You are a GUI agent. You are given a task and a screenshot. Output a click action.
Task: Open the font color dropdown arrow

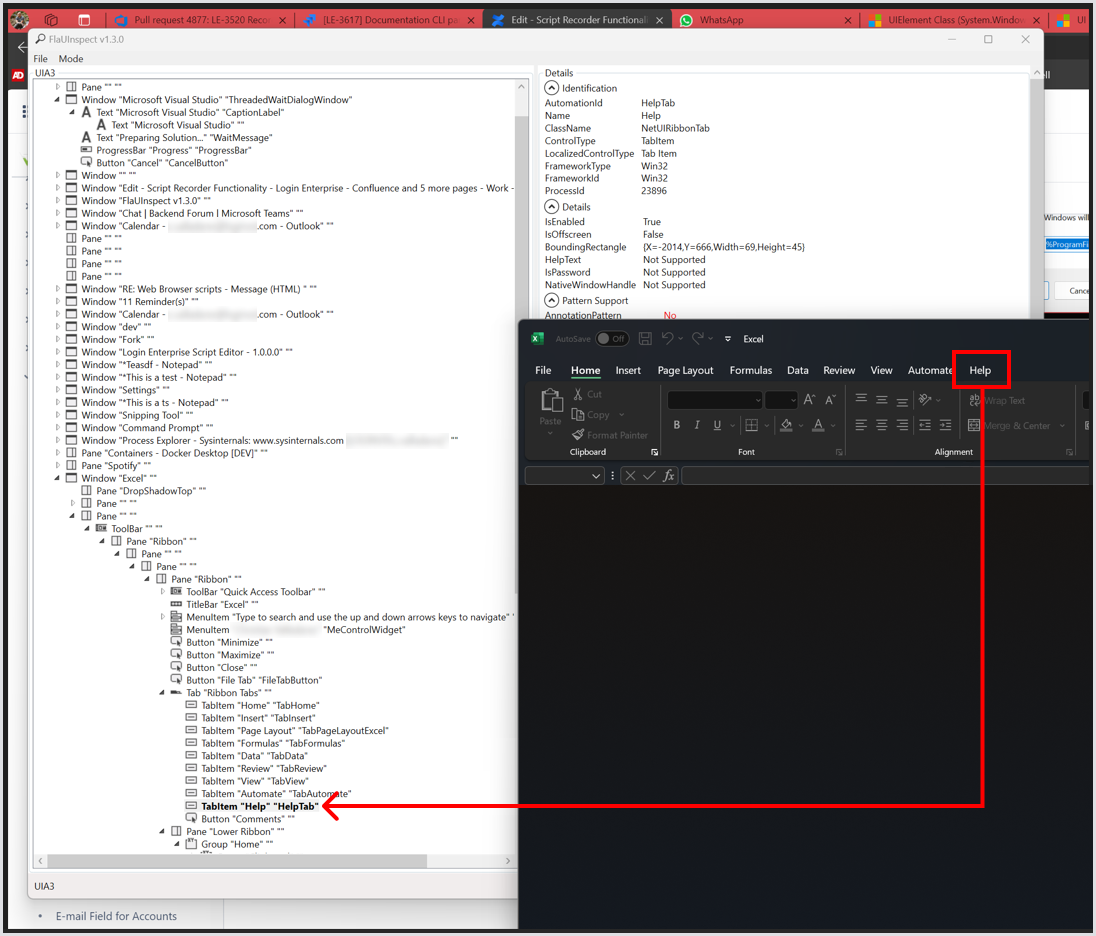tap(832, 425)
